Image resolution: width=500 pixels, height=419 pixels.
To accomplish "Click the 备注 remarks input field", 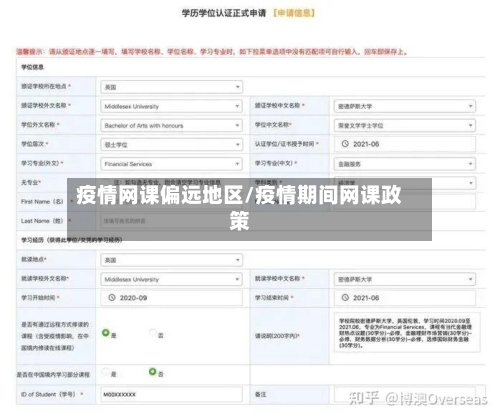I will [x=405, y=394].
